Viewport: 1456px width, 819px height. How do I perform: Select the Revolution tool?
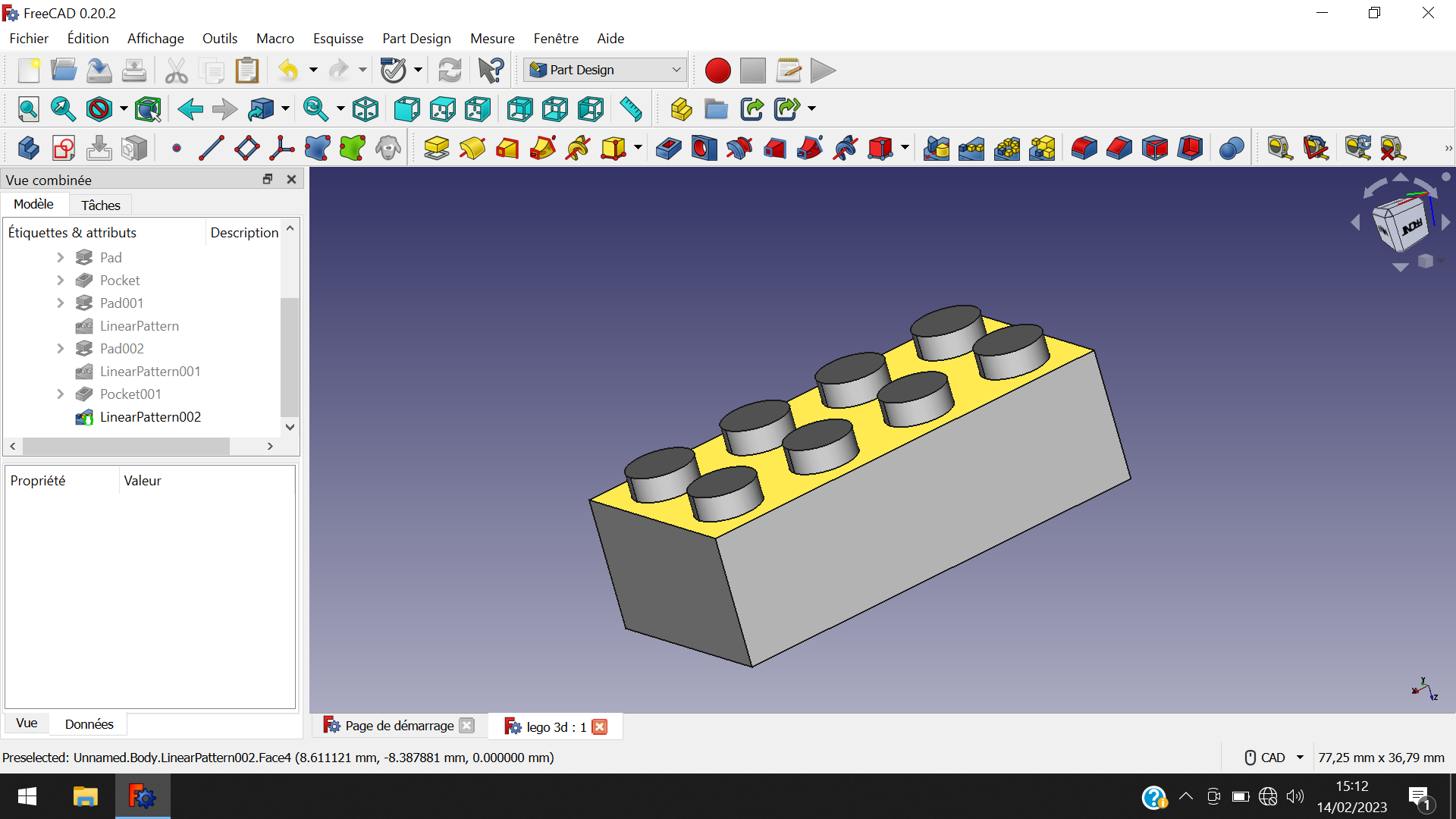click(472, 148)
